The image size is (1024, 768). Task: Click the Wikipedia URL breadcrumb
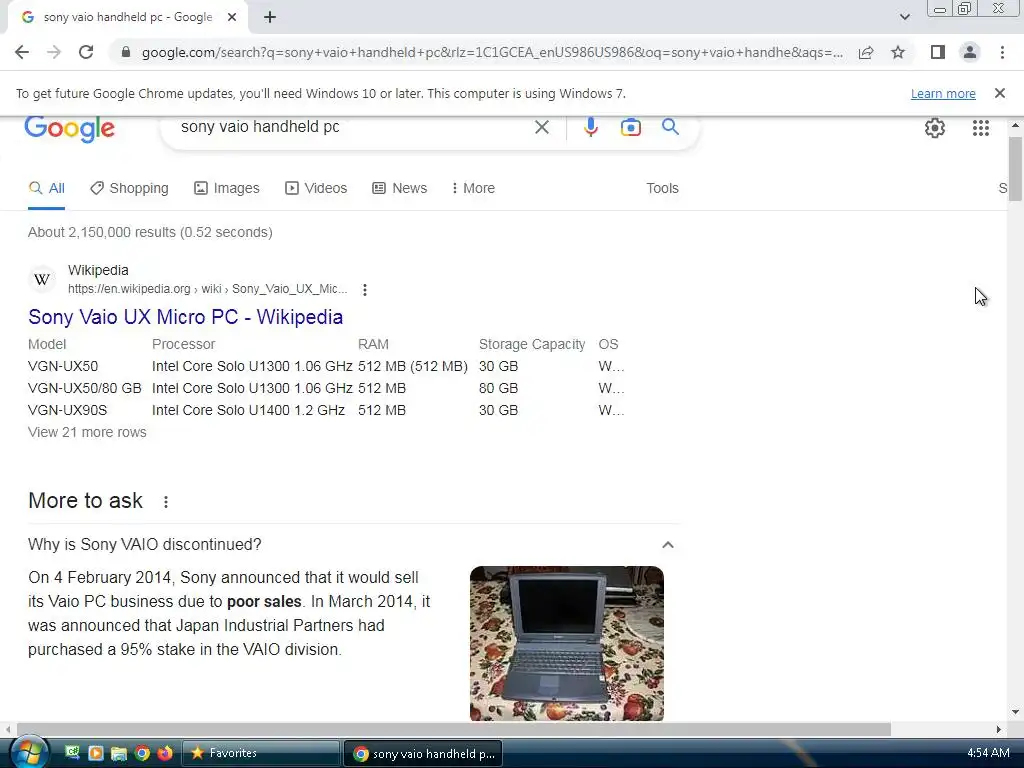(208, 289)
